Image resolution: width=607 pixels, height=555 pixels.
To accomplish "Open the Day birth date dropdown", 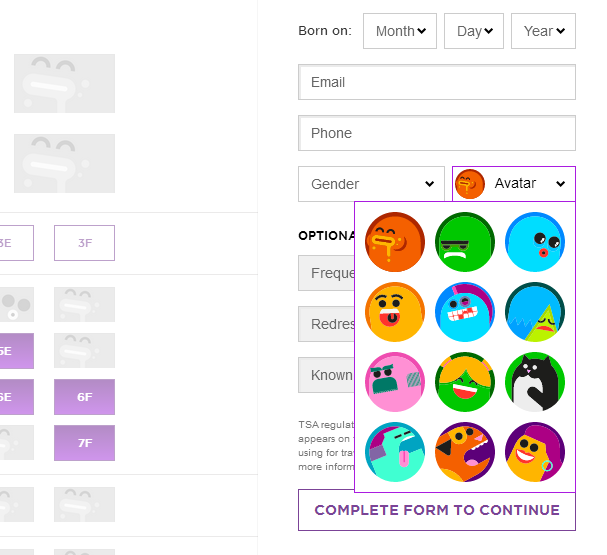I will click(474, 31).
